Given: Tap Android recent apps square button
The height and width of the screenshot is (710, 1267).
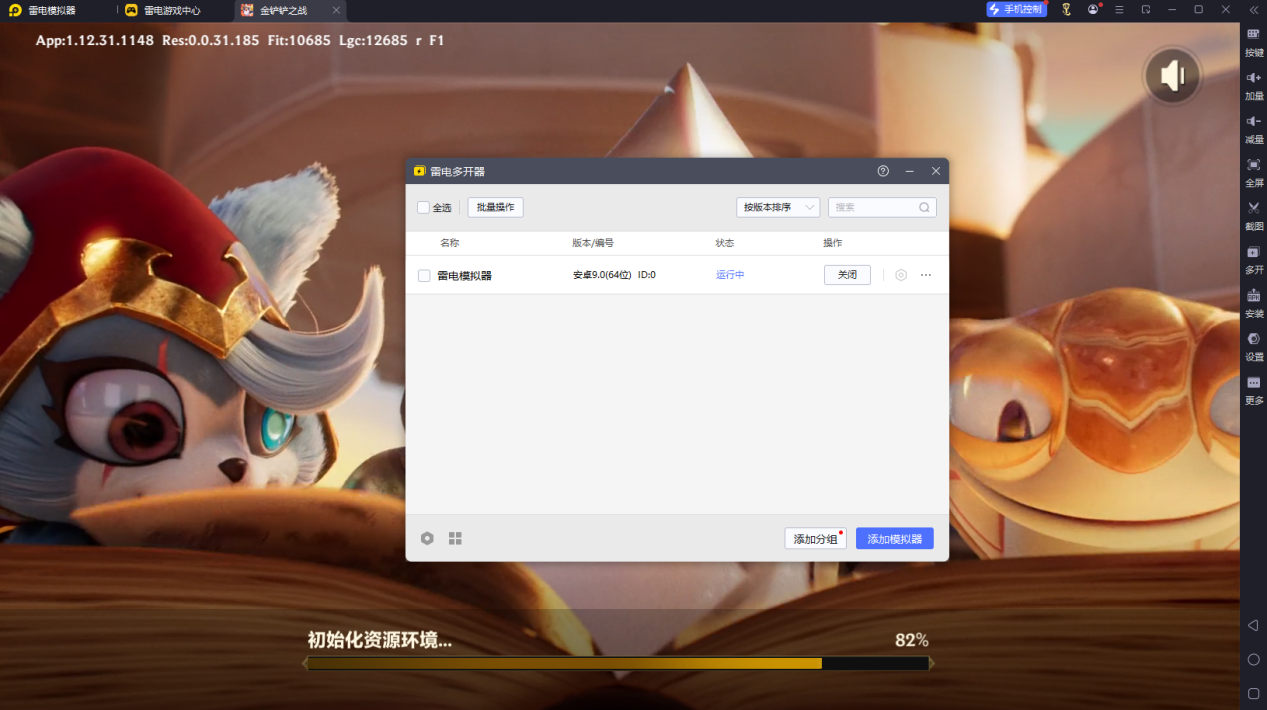Looking at the screenshot, I should click(x=1253, y=693).
